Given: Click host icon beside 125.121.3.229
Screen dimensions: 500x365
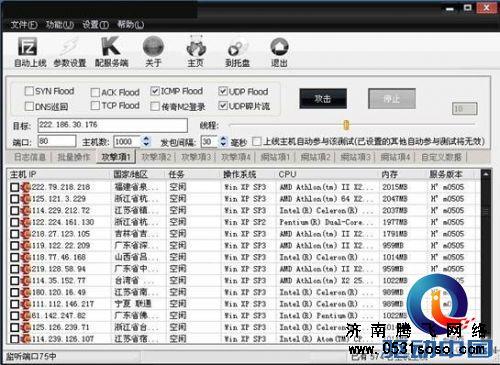Looking at the screenshot, I should 26,199.
